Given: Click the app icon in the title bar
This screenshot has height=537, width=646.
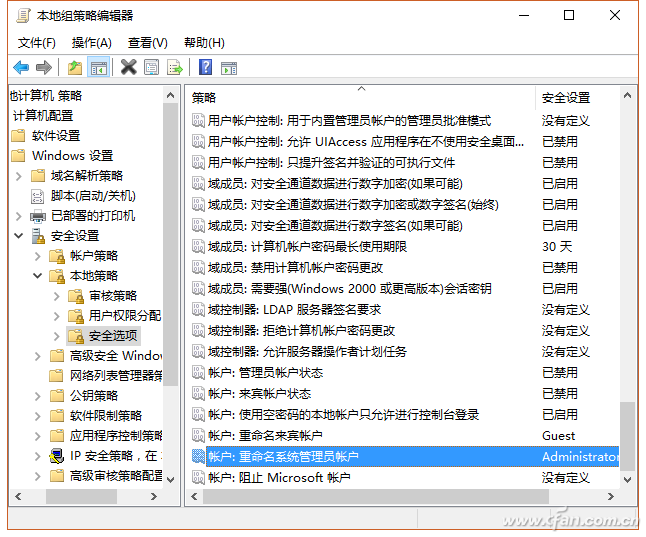Looking at the screenshot, I should [x=23, y=16].
